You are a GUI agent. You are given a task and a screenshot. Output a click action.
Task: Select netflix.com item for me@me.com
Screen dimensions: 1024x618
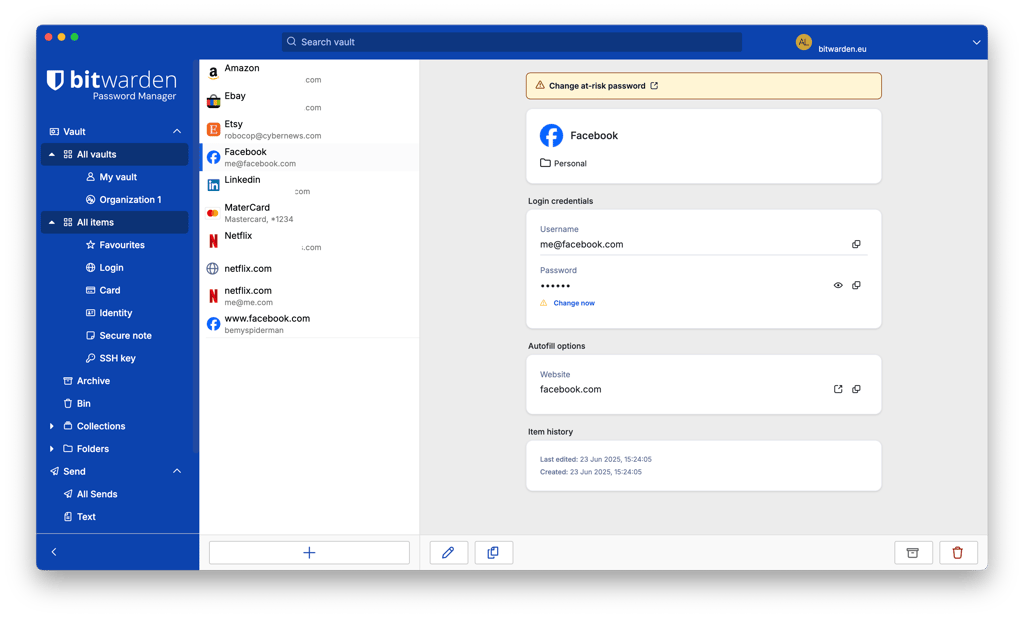309,297
